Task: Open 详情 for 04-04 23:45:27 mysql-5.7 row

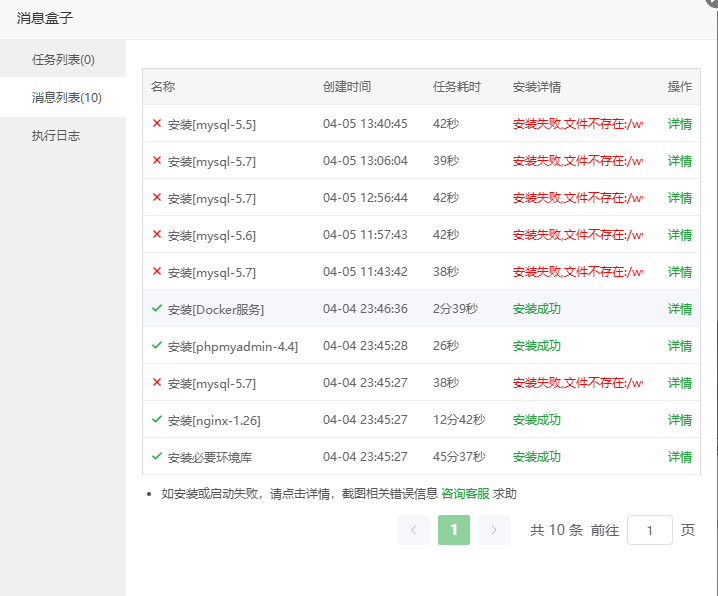Action: pos(680,383)
